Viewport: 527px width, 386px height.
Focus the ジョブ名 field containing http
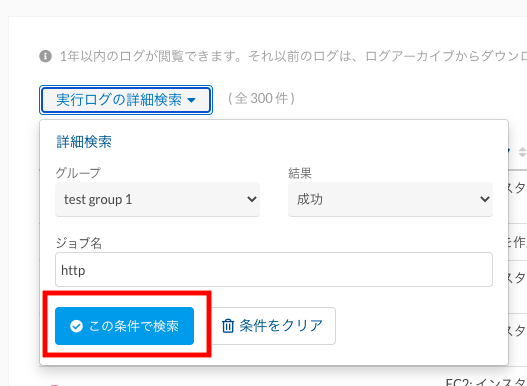(274, 270)
